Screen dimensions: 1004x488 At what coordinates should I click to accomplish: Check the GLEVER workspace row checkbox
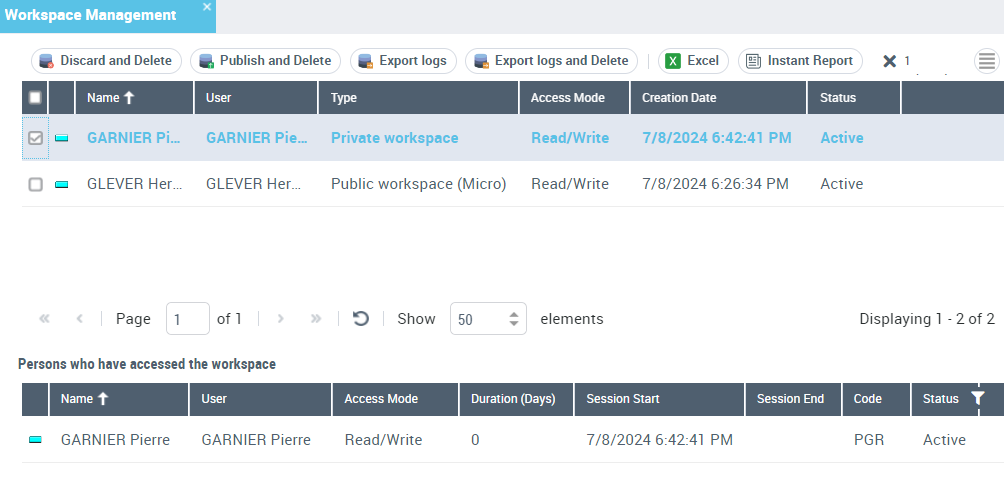click(x=35, y=185)
